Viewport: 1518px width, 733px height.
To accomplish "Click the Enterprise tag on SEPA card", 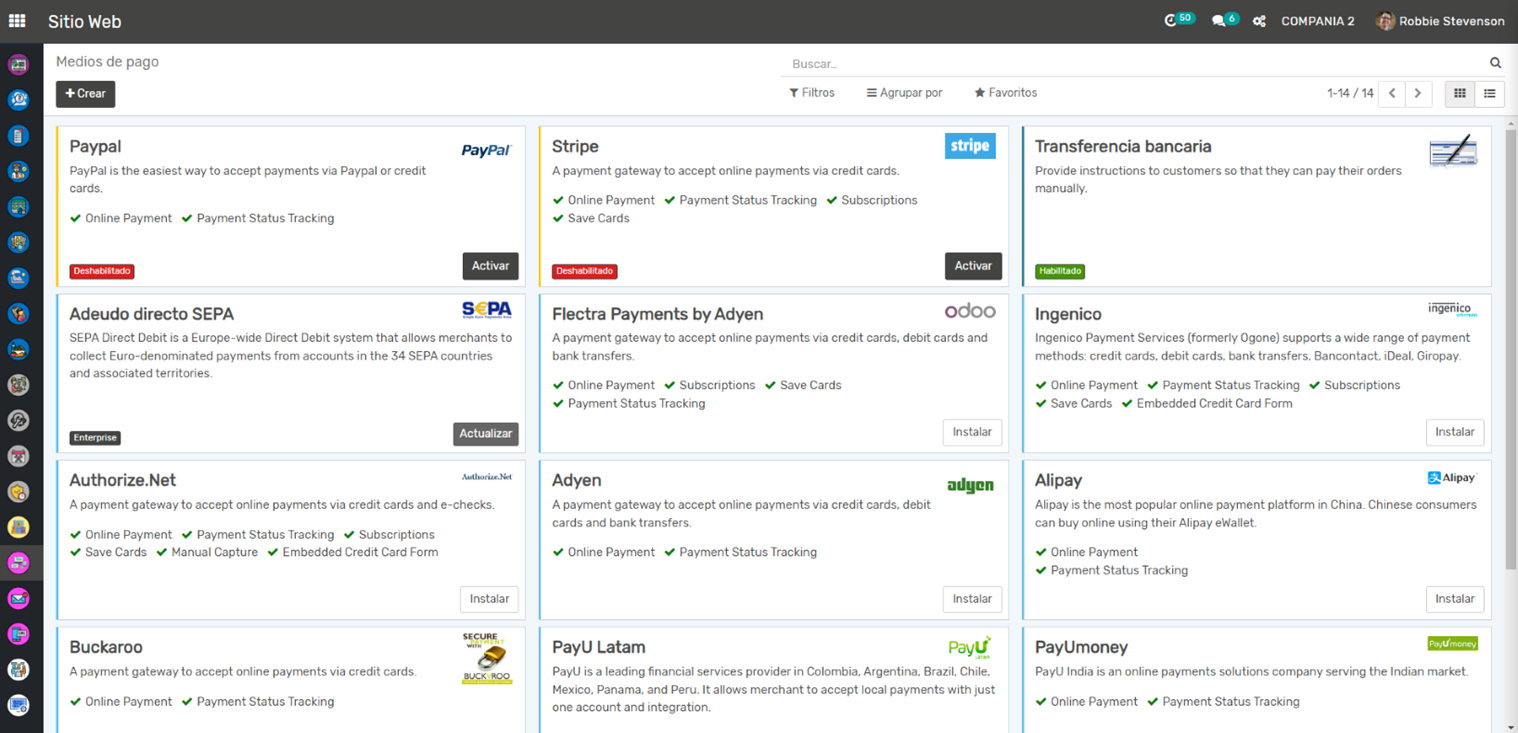I will pos(95,438).
